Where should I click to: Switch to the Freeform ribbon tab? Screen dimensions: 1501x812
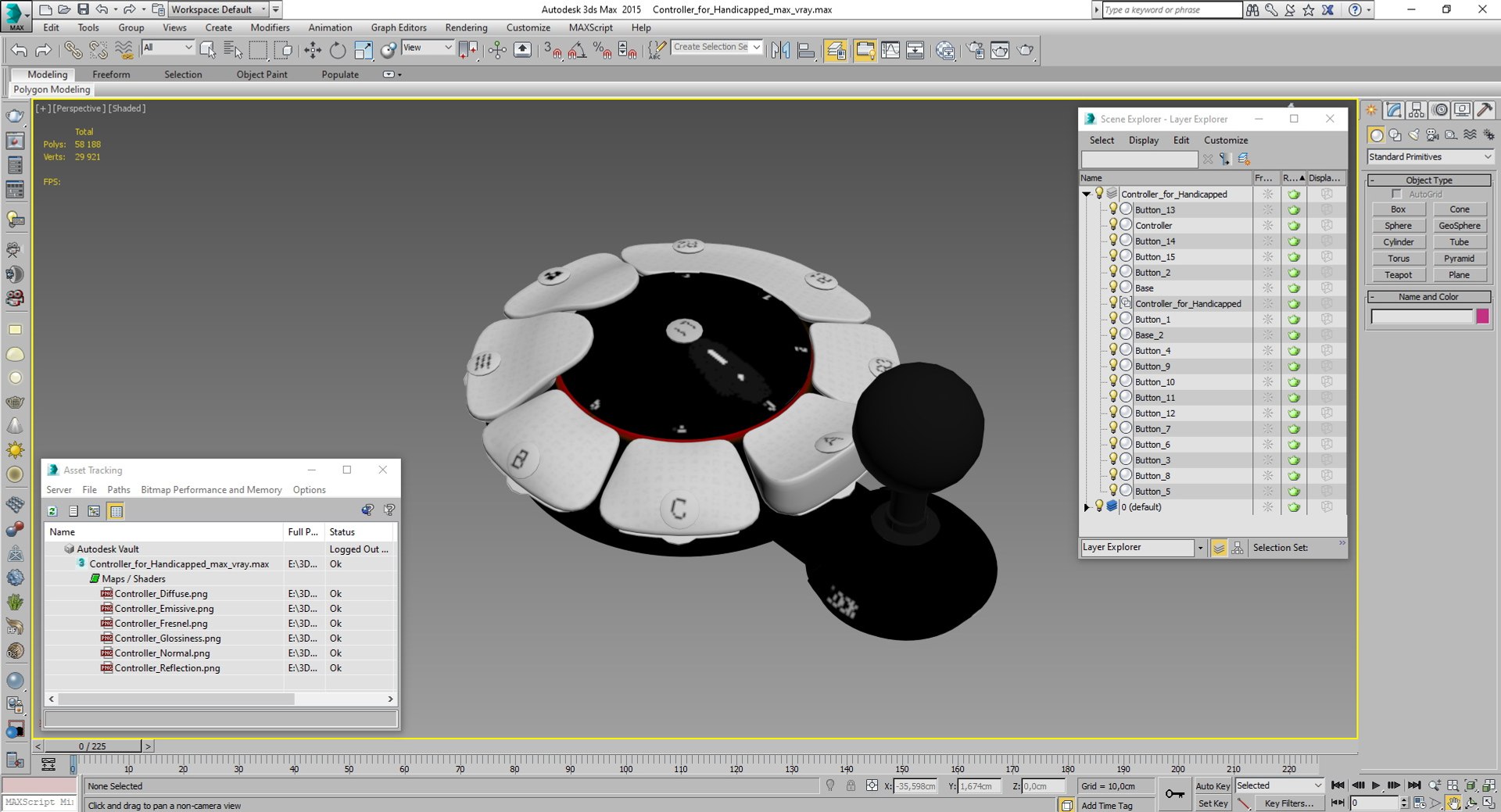point(111,74)
